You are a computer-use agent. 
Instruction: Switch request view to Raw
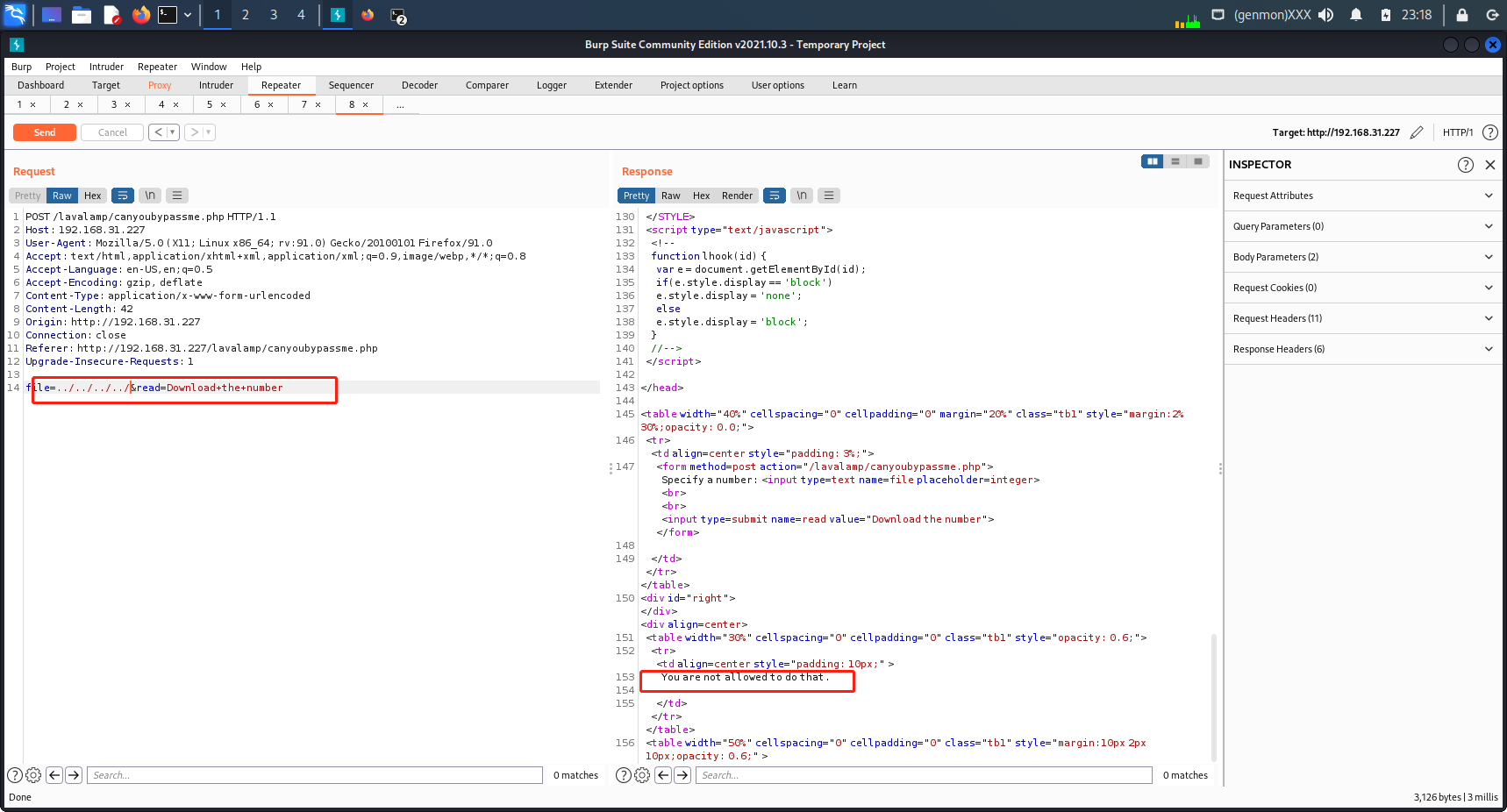(x=62, y=196)
